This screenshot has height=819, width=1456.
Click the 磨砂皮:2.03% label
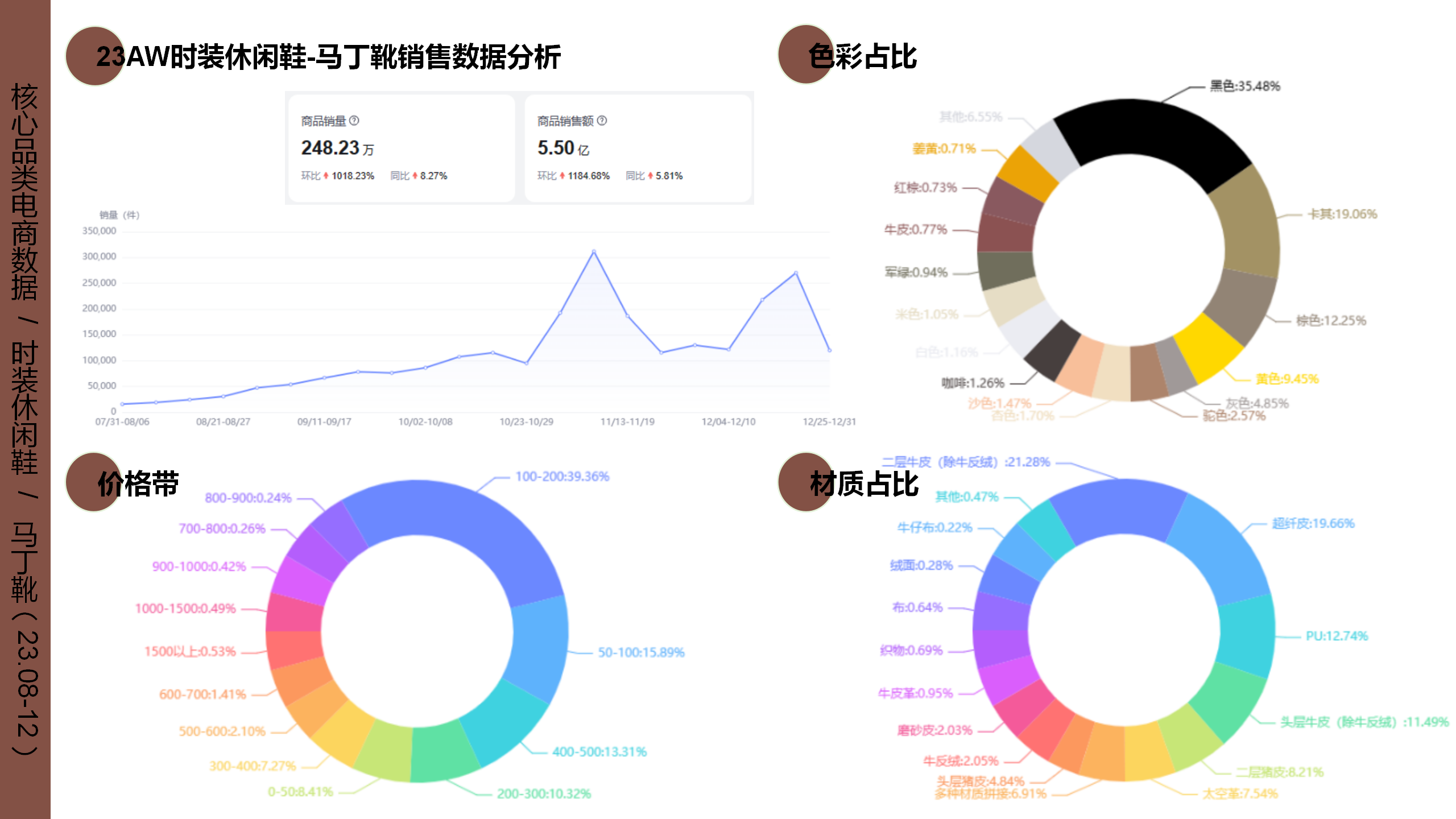934,730
